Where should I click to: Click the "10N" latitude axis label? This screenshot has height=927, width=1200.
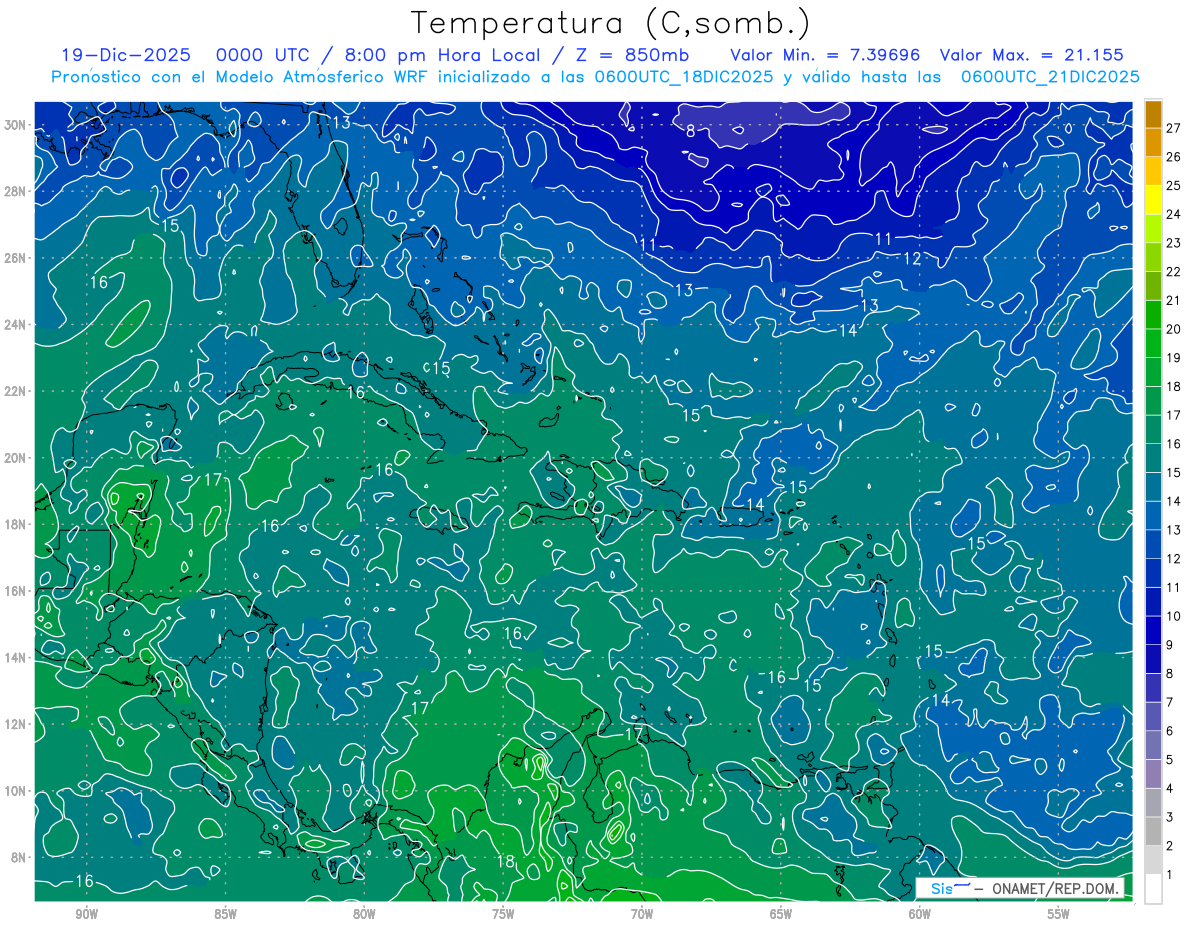(x=17, y=791)
